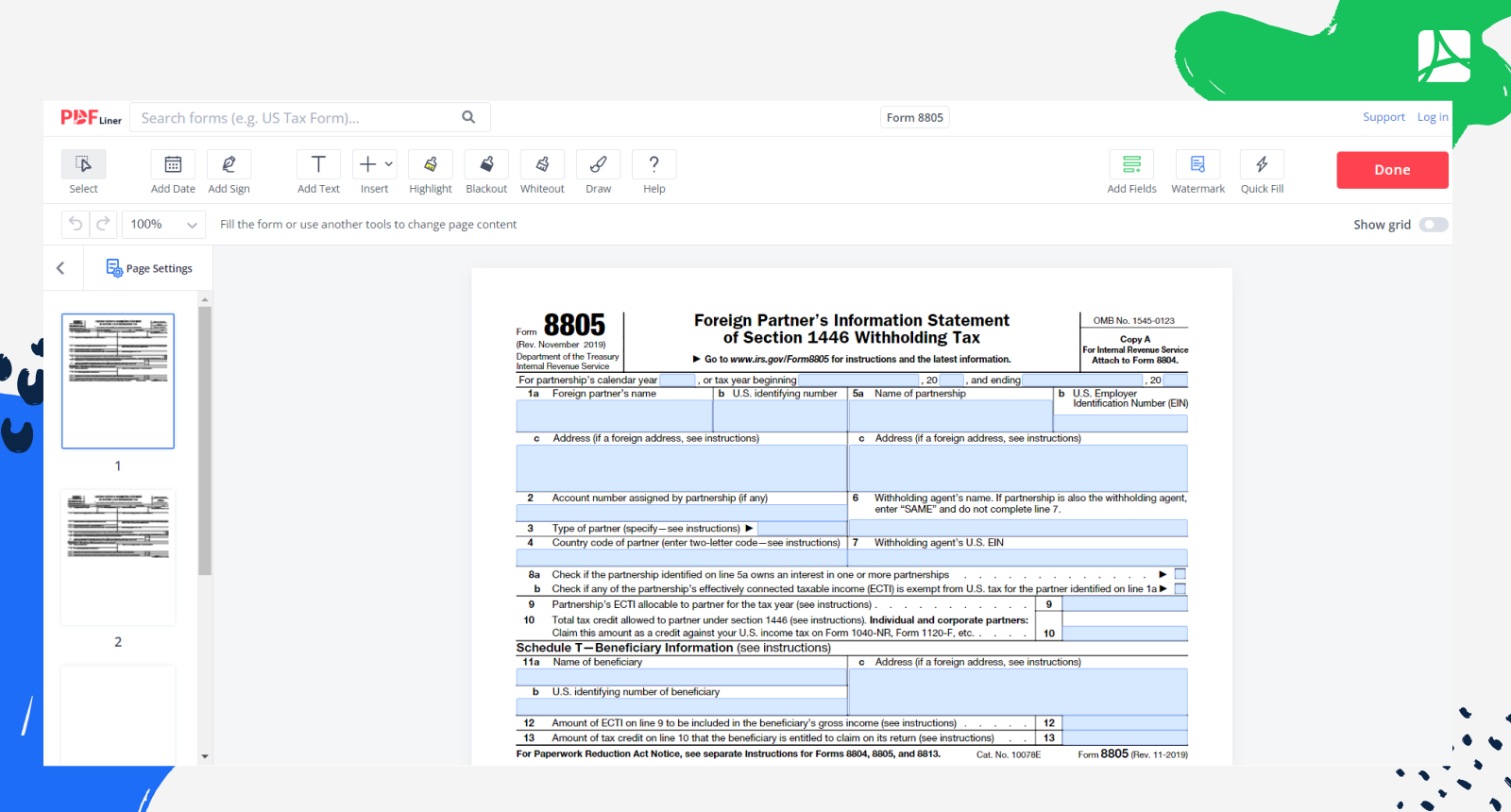The height and width of the screenshot is (812, 1511).
Task: Finish editing with the Done button
Action: click(x=1392, y=170)
